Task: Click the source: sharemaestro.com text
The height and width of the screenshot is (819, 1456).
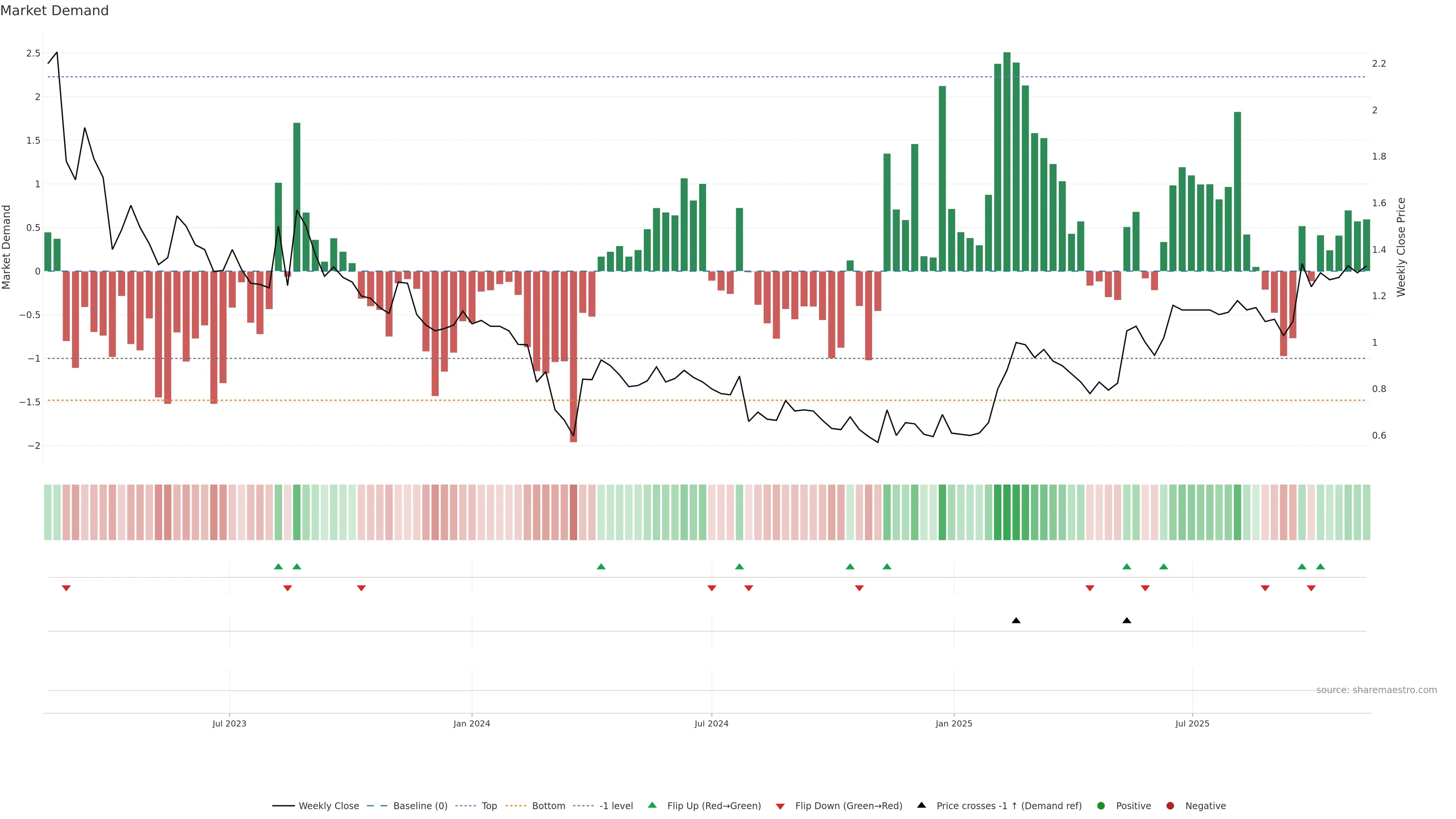Action: point(1376,690)
